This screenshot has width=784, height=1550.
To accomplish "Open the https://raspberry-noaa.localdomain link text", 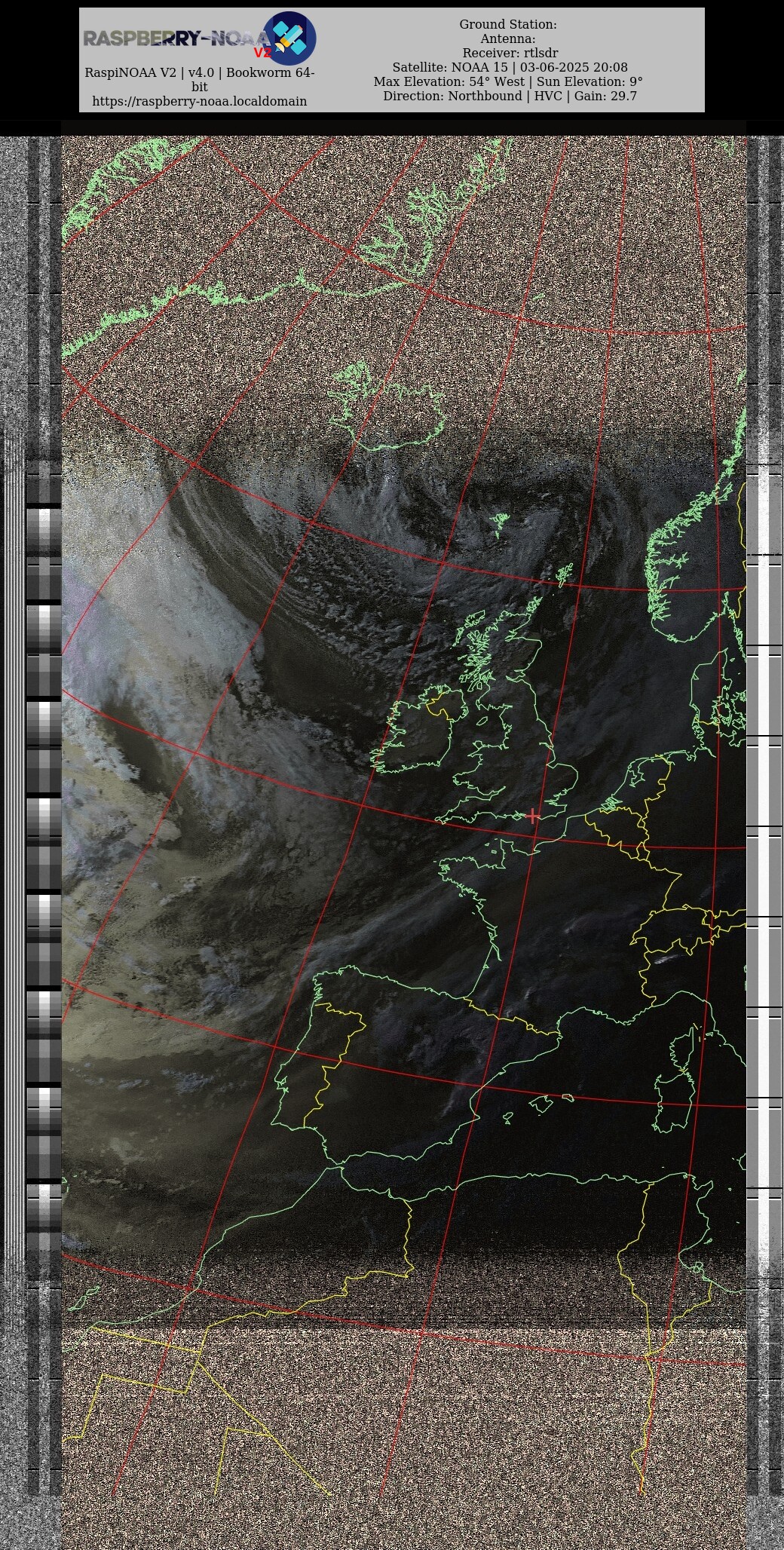I will 200,101.
